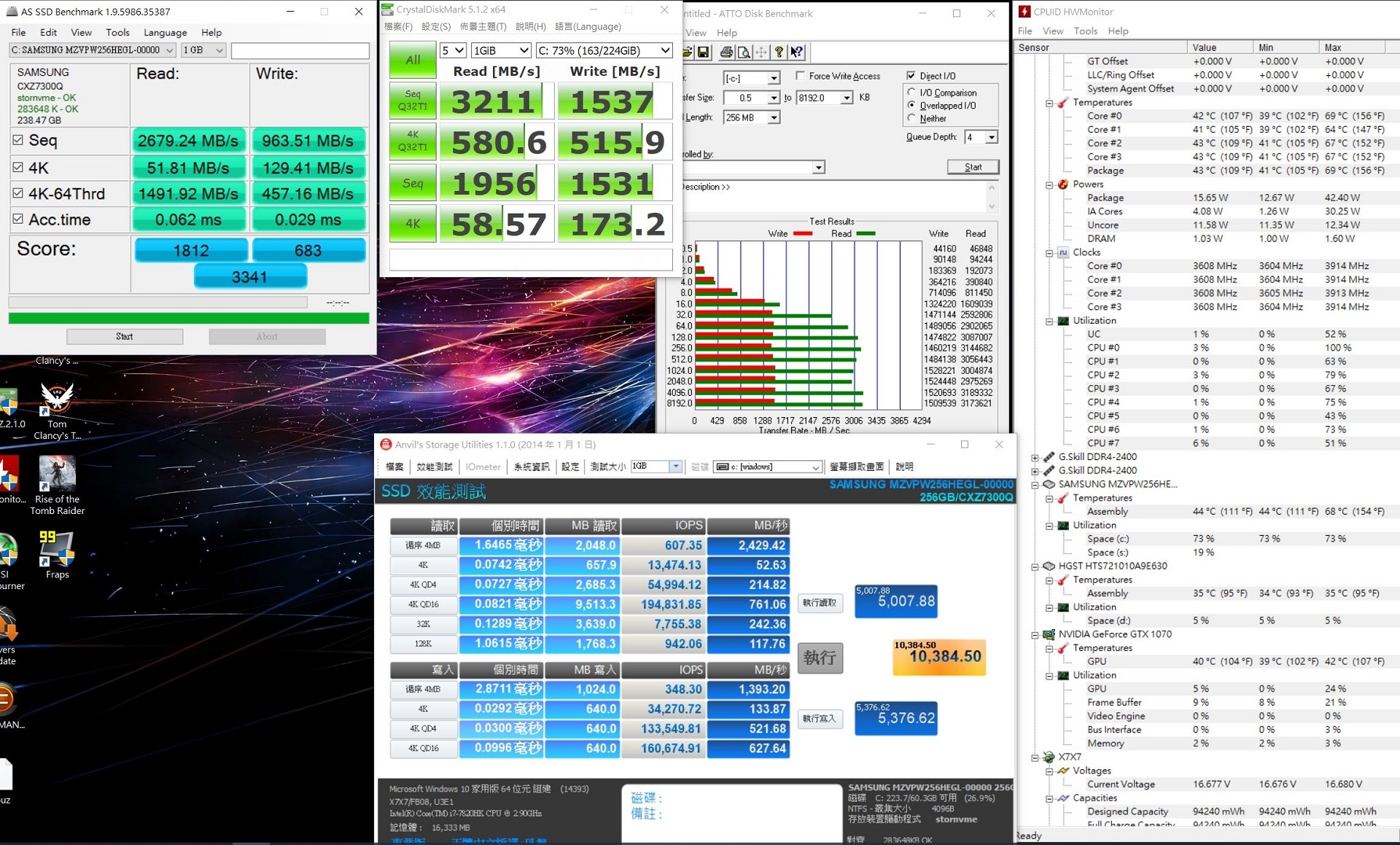This screenshot has height=845, width=1400.
Task: Click the CPU Temperatures thermometer icon in HWMonitor
Action: tap(1063, 102)
